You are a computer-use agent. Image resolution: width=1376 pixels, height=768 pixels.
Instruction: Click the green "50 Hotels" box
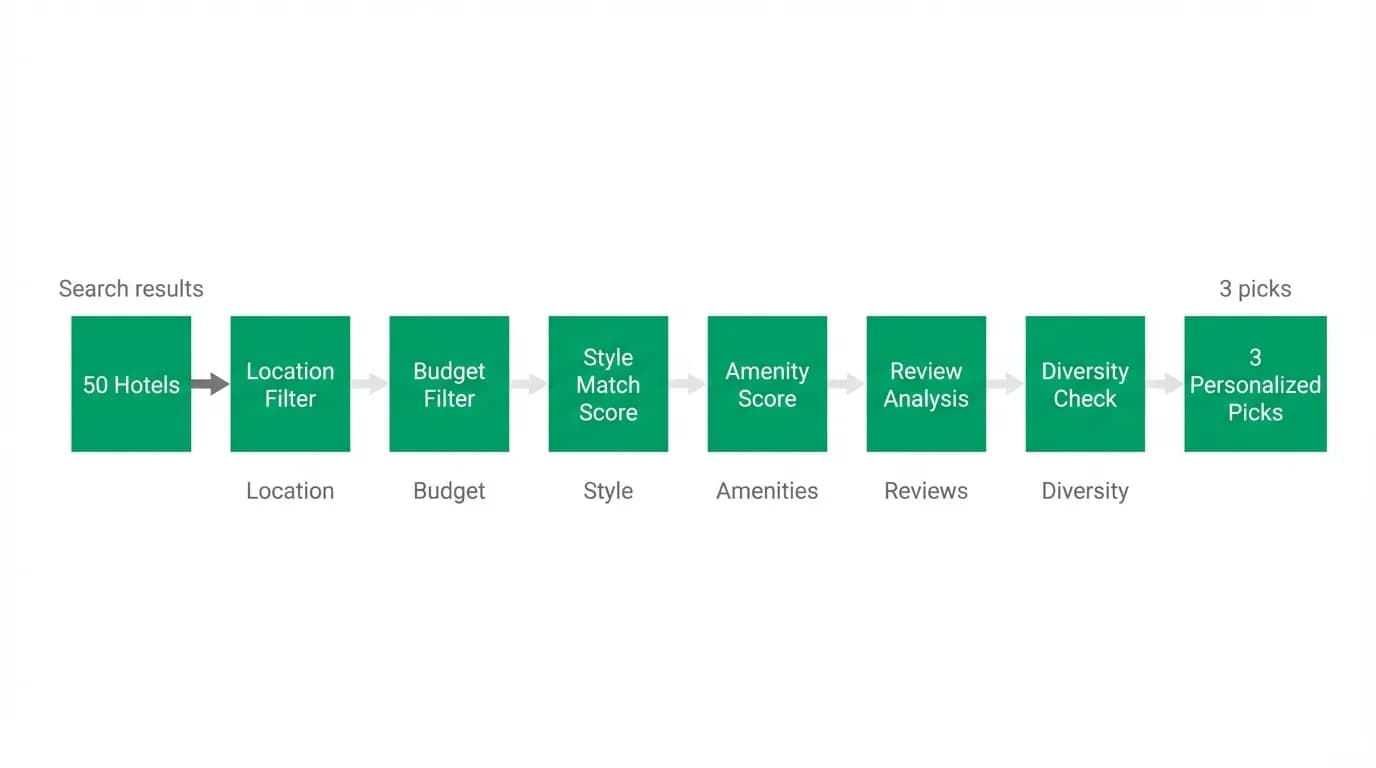tap(131, 384)
